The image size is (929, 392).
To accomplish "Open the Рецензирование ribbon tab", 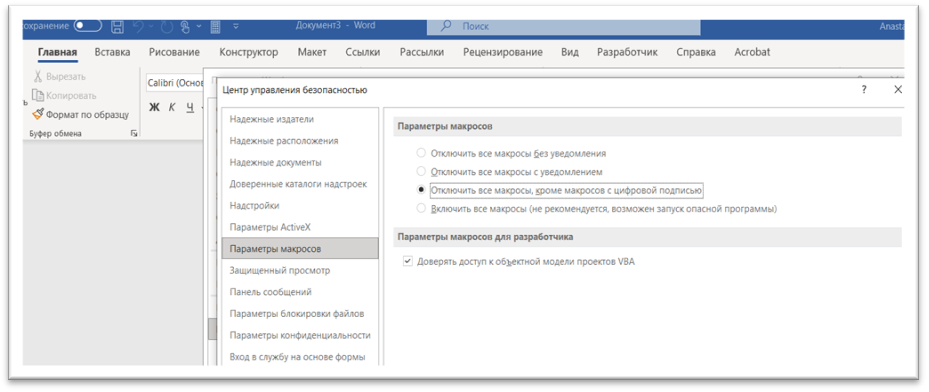I will coord(503,52).
